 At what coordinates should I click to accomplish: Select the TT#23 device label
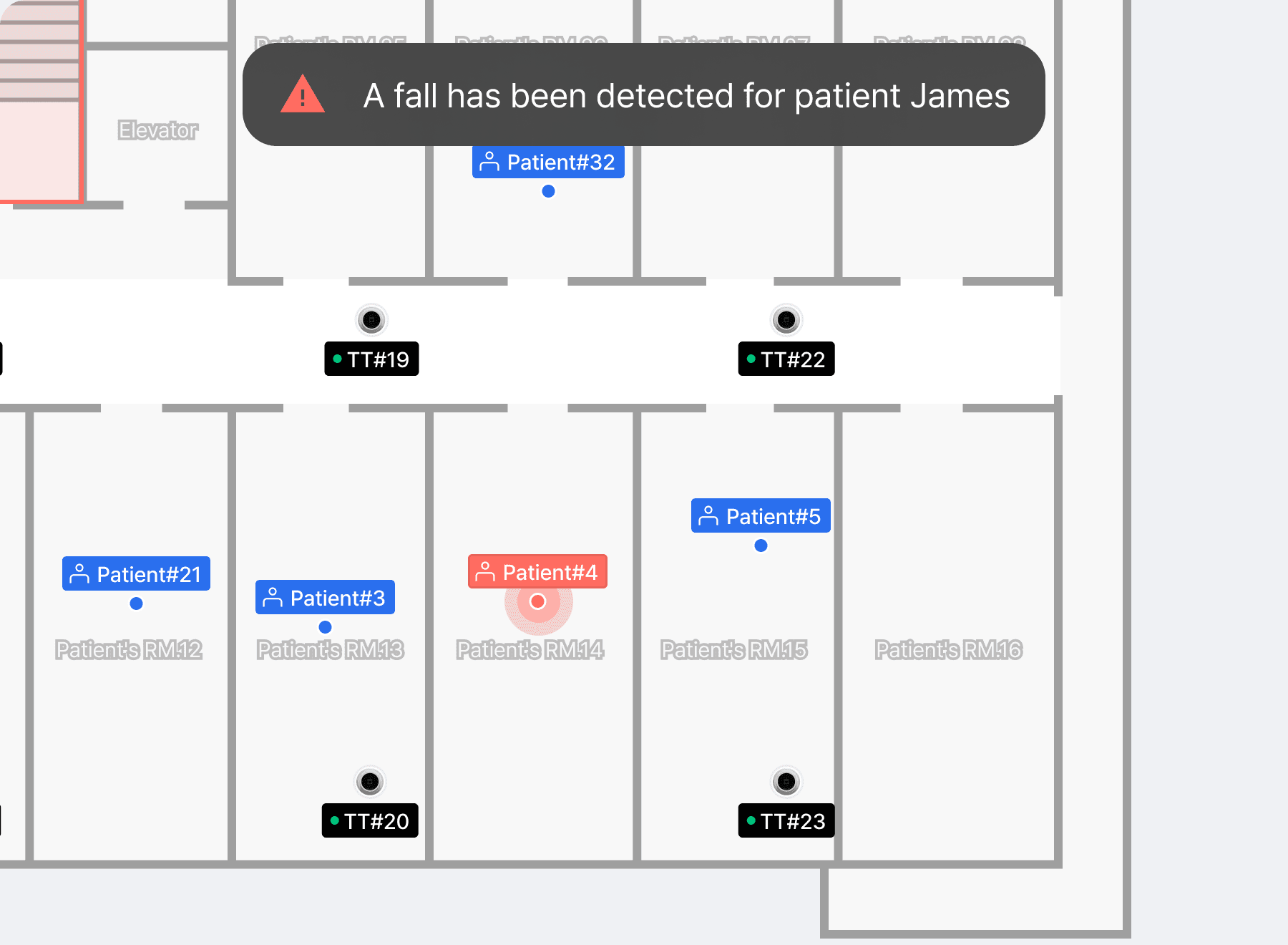tap(786, 821)
